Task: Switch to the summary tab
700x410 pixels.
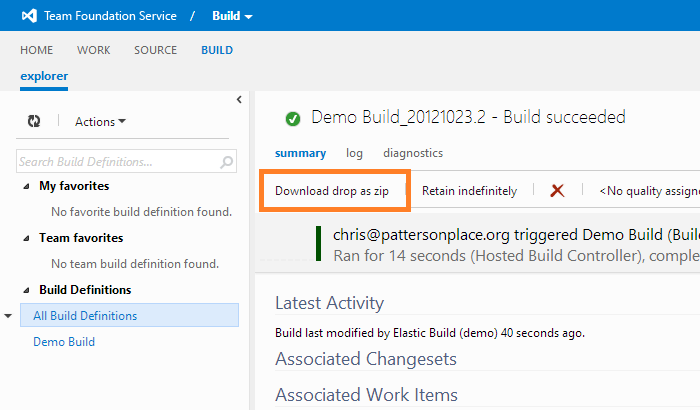Action: [x=300, y=153]
